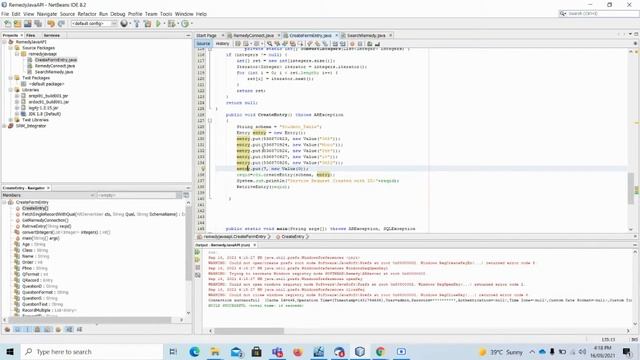Open File Explorer from the taskbar
Viewport: 640px width, 360px height.
pyautogui.click(x=215, y=351)
